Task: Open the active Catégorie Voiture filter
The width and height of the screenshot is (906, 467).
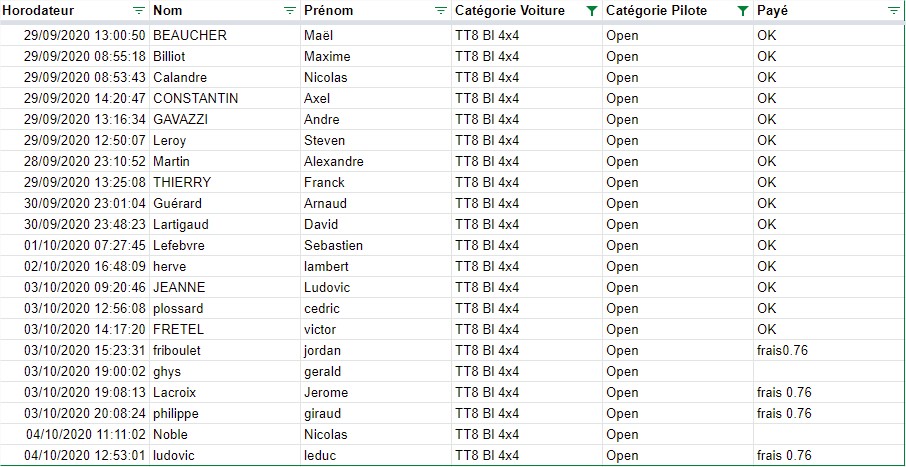Action: (x=592, y=10)
